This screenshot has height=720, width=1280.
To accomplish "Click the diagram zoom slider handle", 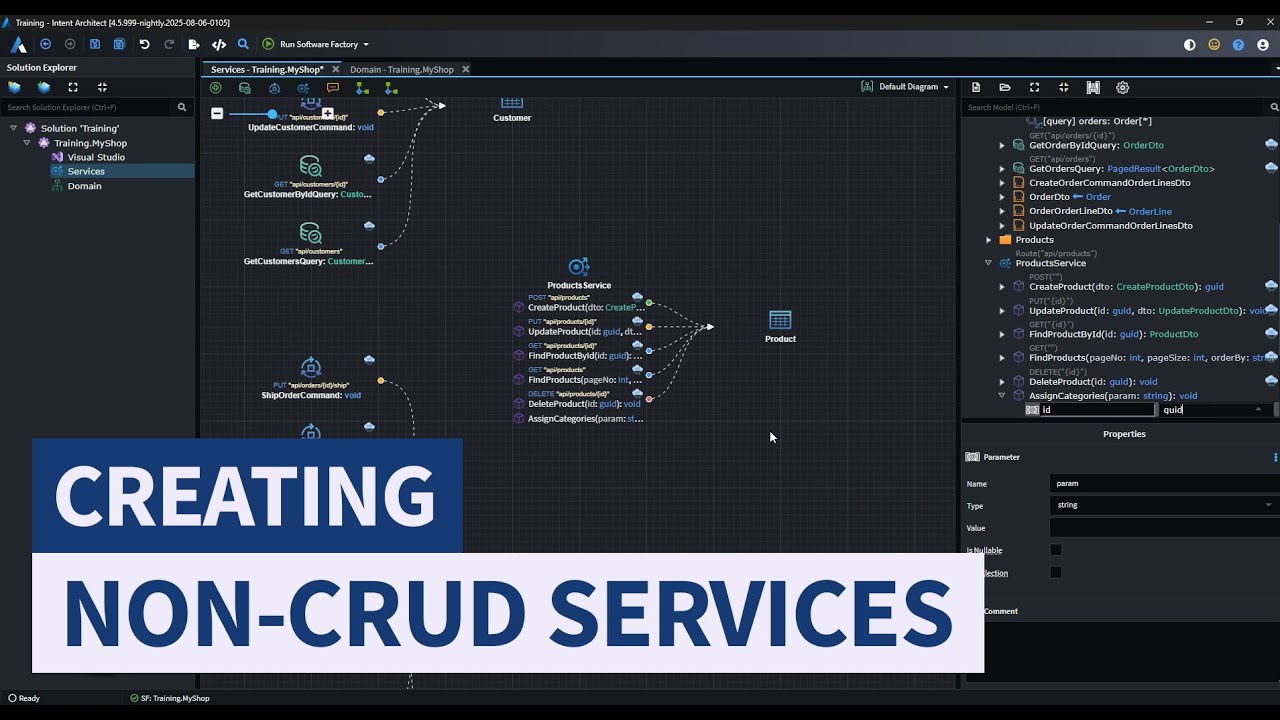I will click(x=273, y=114).
